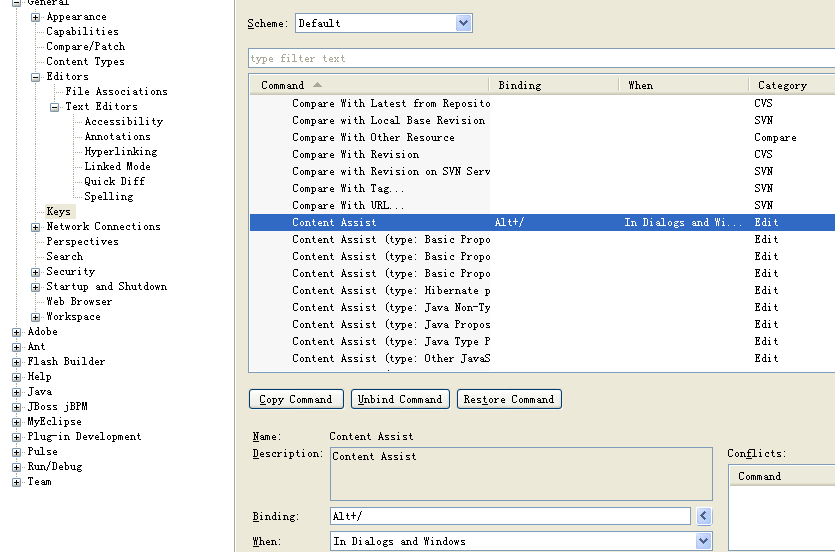Sort by the Command column header
The image size is (835, 552).
[370, 85]
